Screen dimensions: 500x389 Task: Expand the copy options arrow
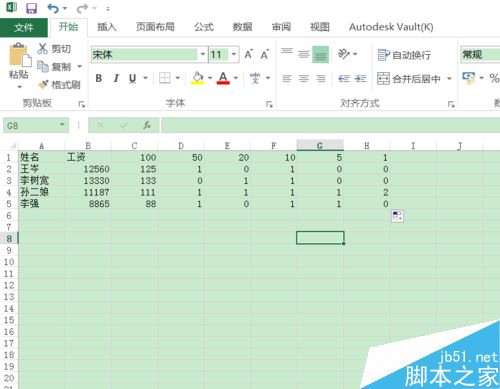click(x=80, y=66)
